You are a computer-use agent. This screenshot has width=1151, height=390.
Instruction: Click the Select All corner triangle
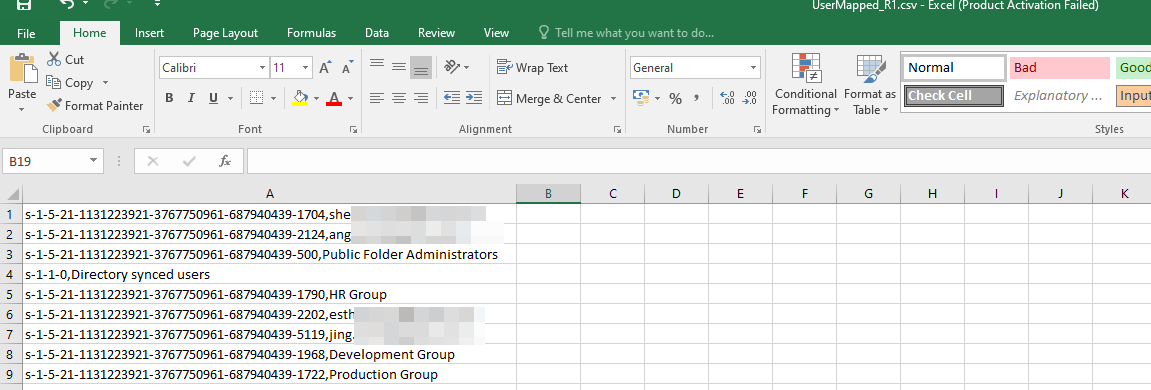click(12, 195)
